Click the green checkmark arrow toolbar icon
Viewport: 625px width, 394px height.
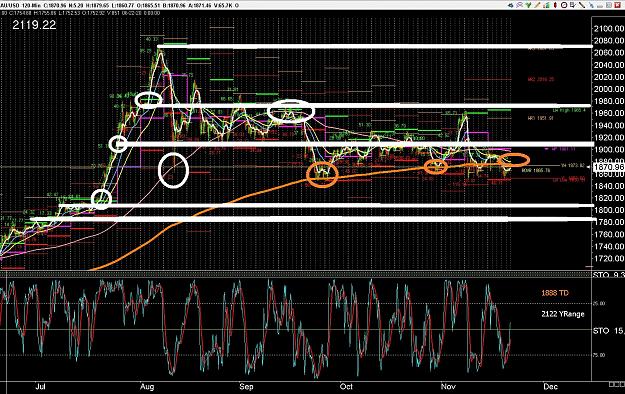click(529, 5)
